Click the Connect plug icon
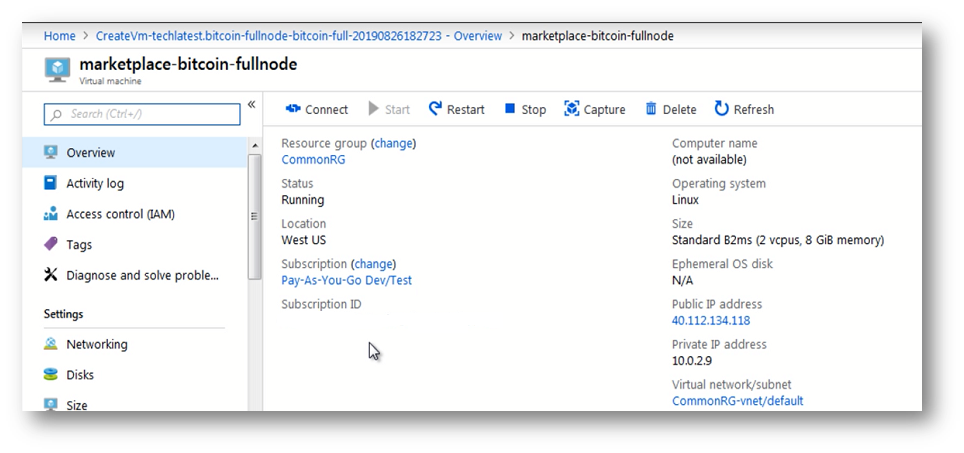964x453 pixels. 293,109
